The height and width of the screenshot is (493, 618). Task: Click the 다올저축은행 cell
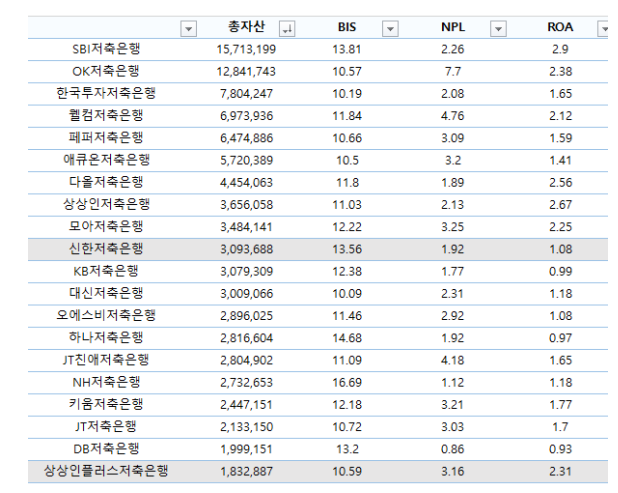(x=106, y=182)
